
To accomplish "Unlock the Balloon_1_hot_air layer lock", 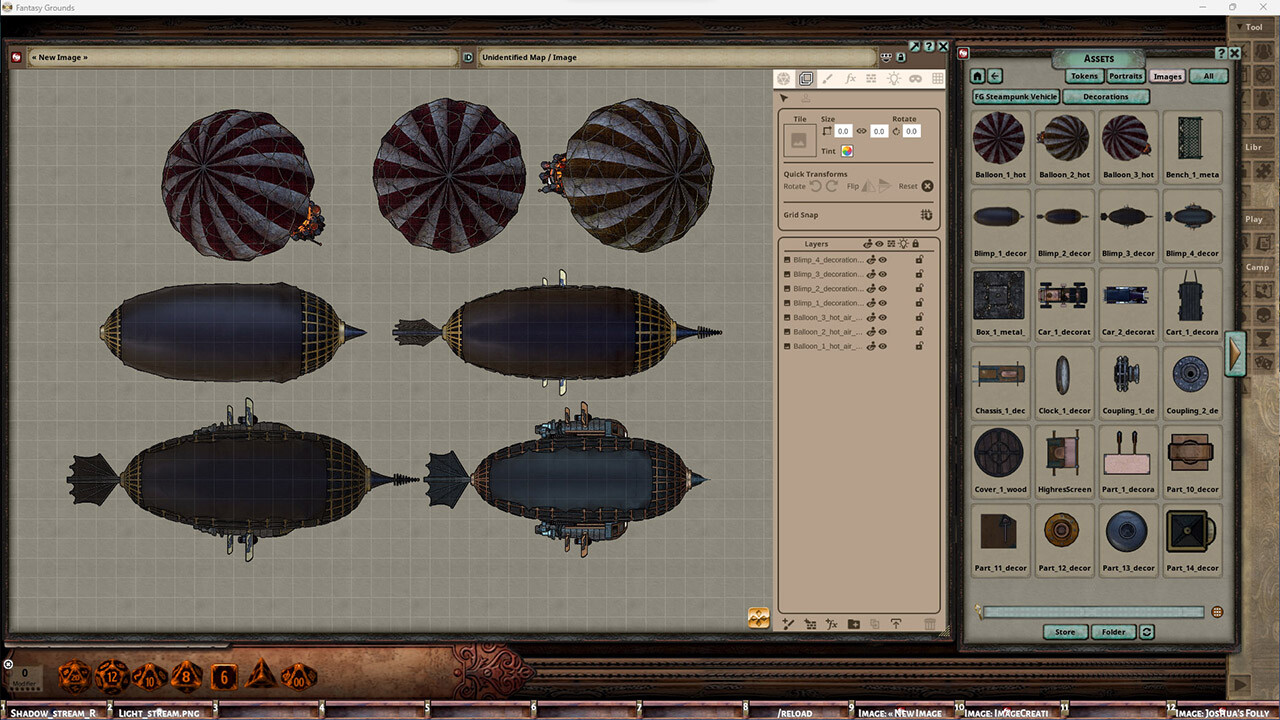I will (919, 346).
